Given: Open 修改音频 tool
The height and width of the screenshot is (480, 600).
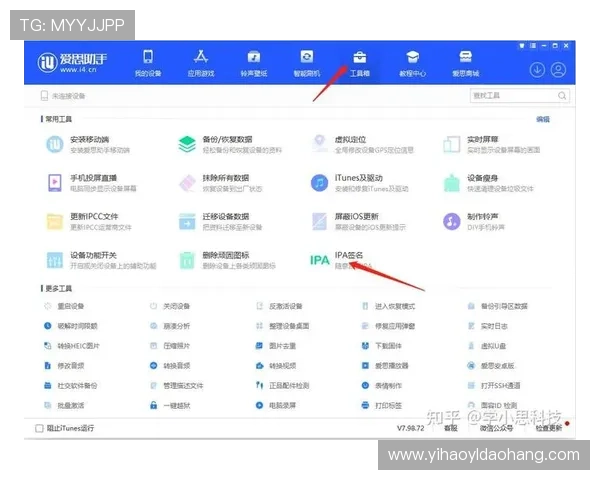Looking at the screenshot, I should (x=64, y=366).
